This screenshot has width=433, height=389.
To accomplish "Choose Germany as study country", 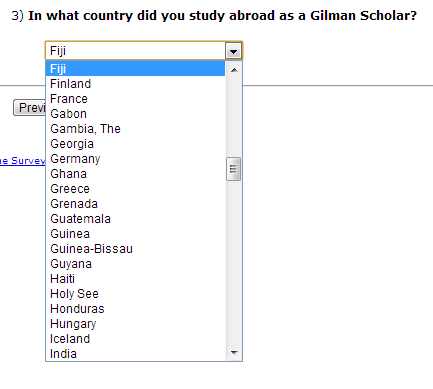I will 135,159.
